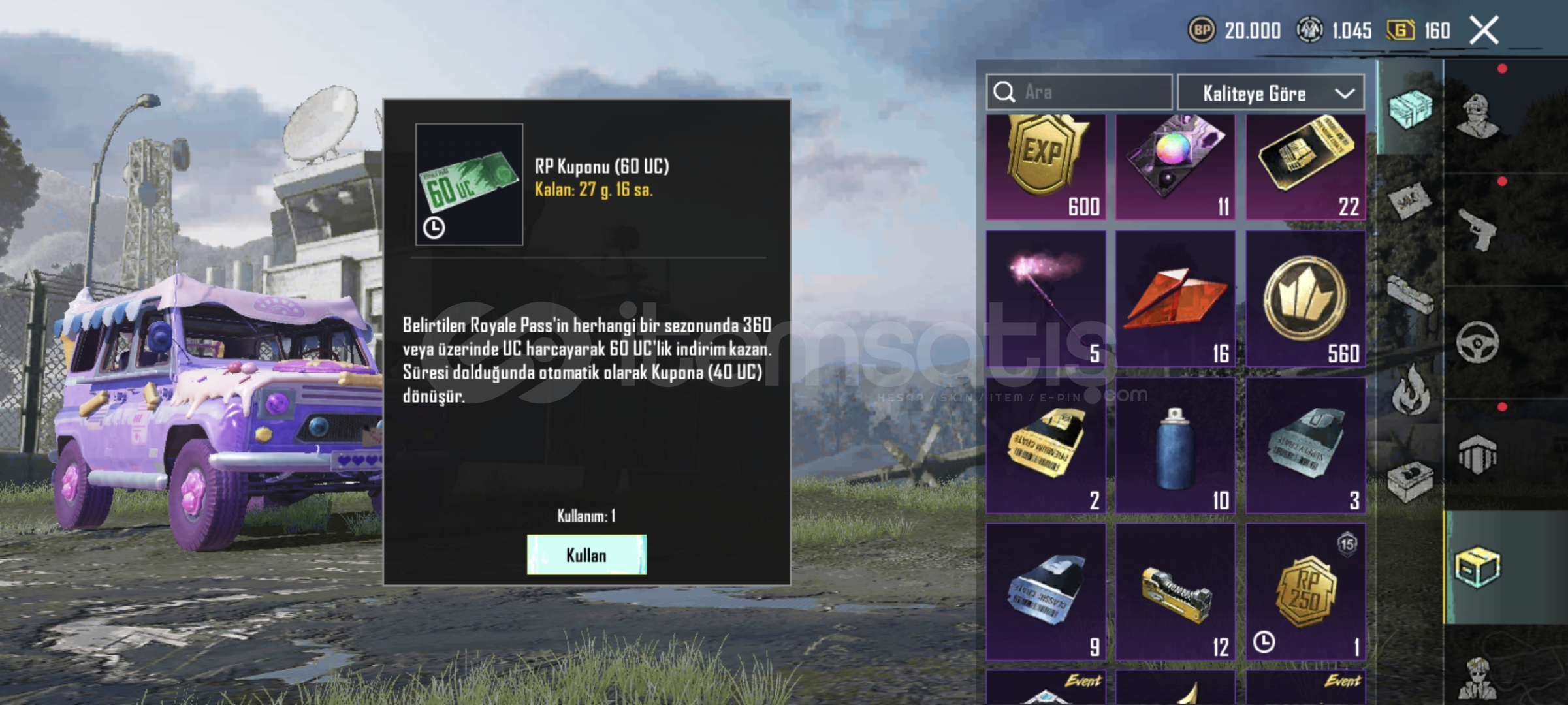
Task: Open the Kaliteye Göre sort dropdown
Action: [x=1270, y=93]
